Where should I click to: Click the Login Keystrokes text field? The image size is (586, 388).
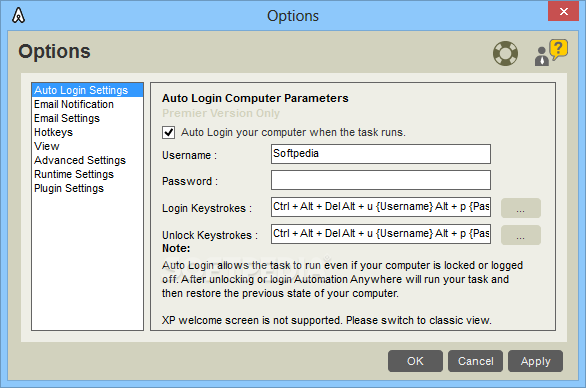[381, 207]
